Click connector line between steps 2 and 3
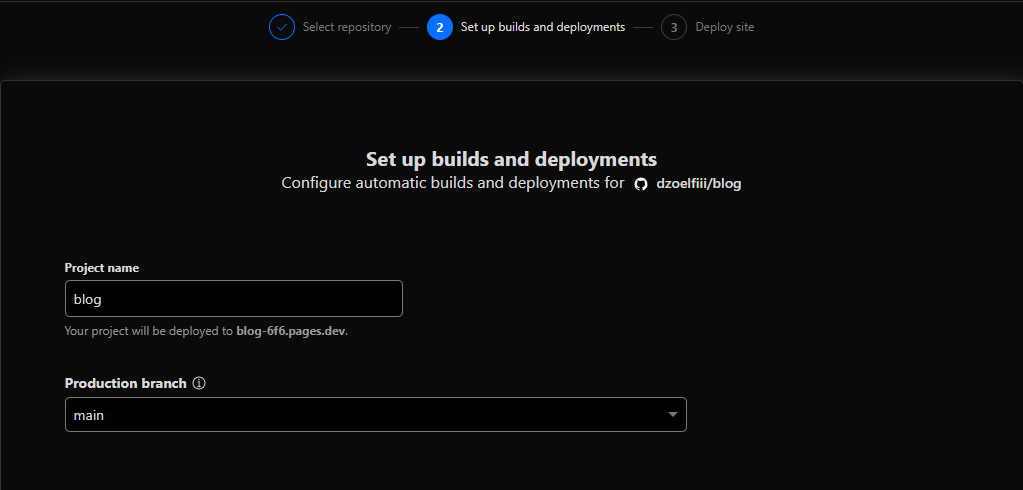Viewport: 1023px width, 490px height. [643, 27]
